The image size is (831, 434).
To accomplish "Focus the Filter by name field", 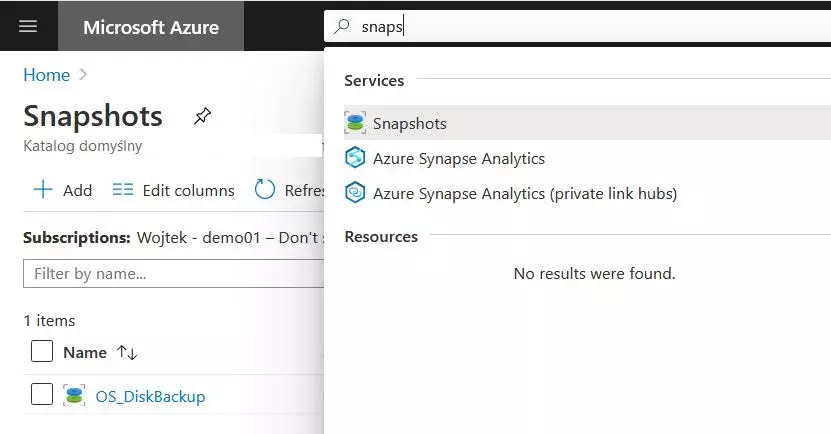I will (173, 273).
